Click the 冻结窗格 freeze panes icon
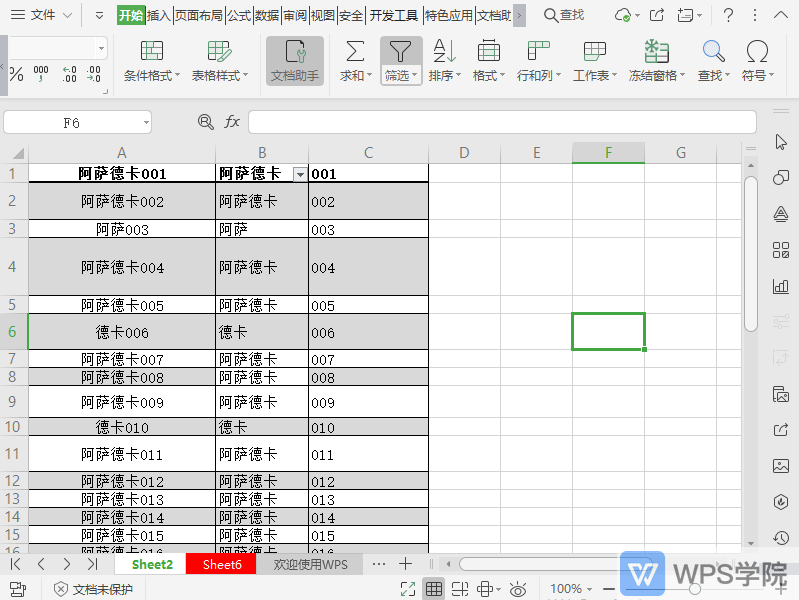This screenshot has height=600, width=799. click(x=656, y=52)
